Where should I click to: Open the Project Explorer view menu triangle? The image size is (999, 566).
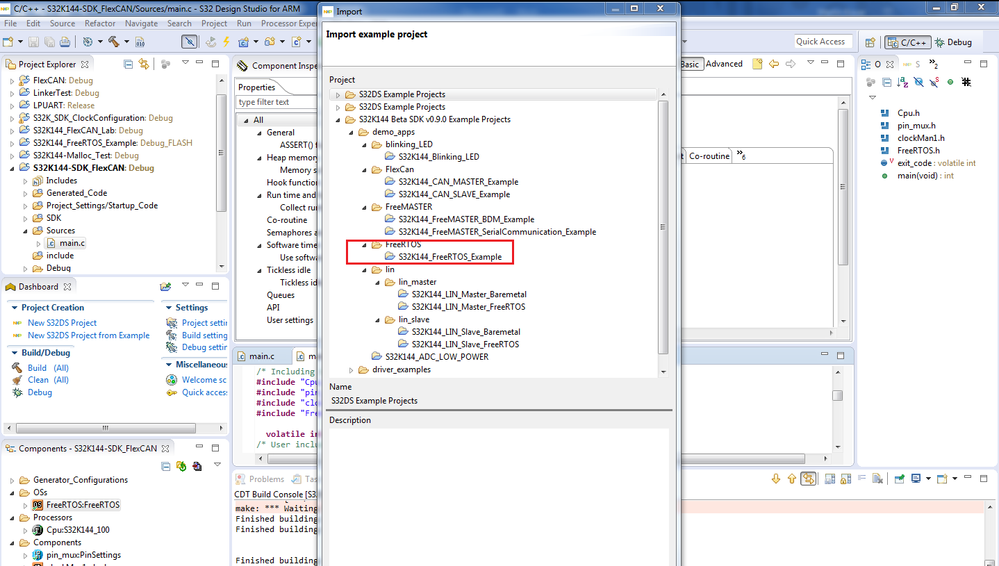pos(185,62)
